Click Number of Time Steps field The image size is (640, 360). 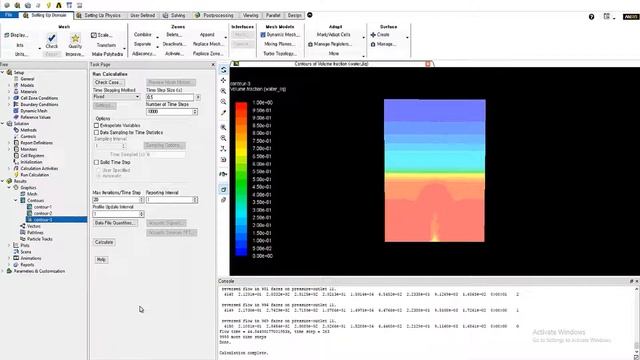(x=169, y=111)
